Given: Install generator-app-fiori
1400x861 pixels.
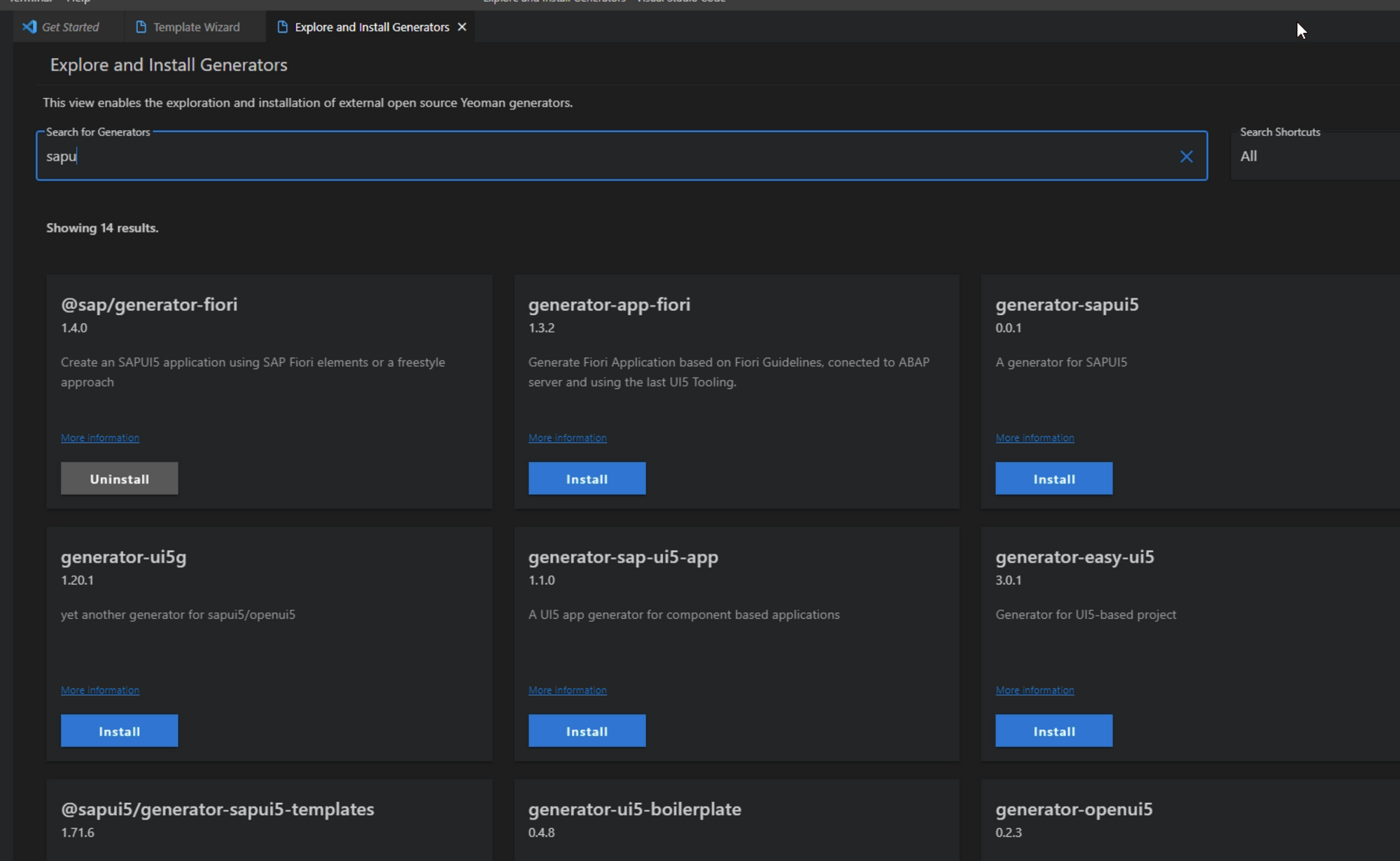Looking at the screenshot, I should [x=587, y=479].
